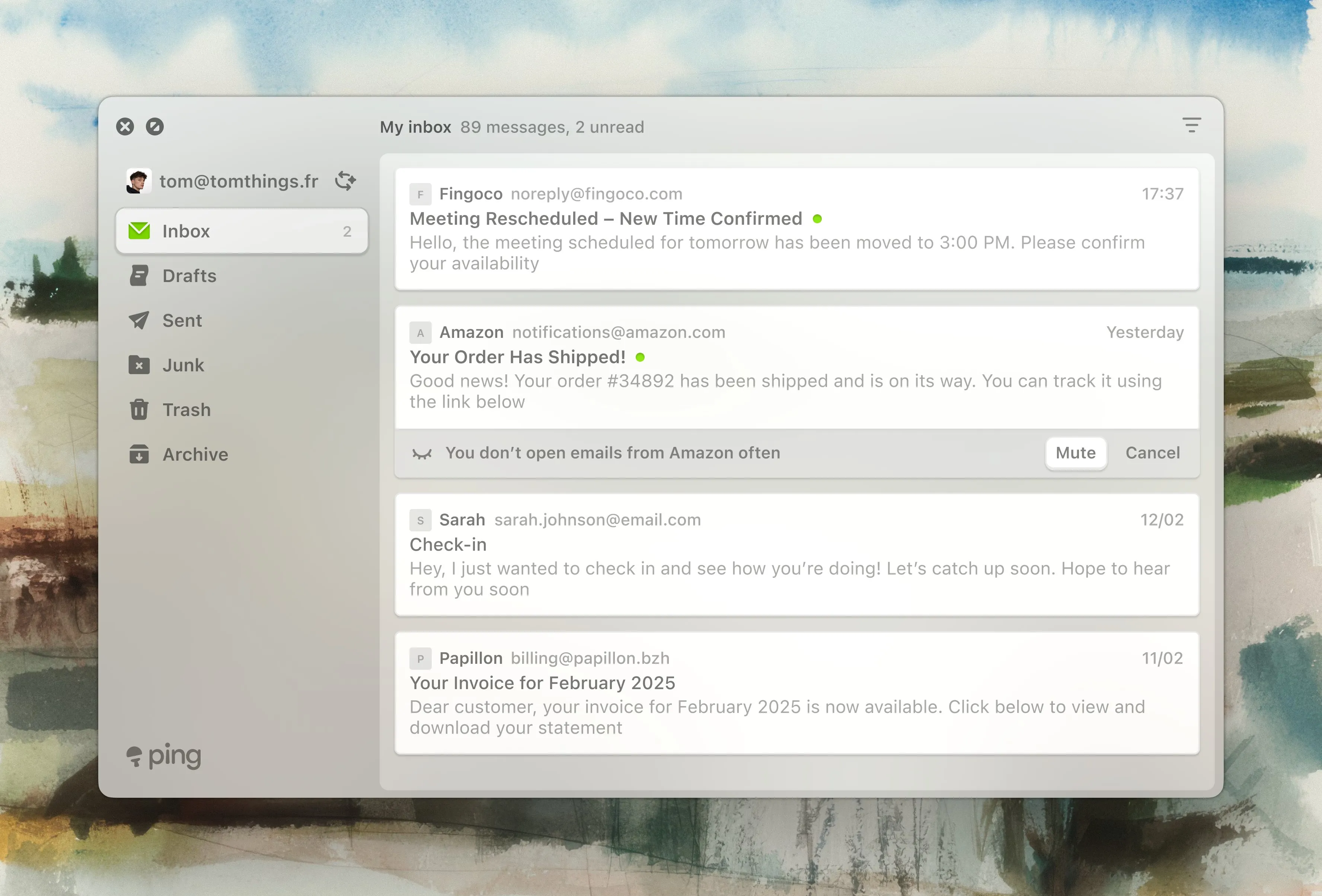Open the Archive box icon

coord(139,454)
